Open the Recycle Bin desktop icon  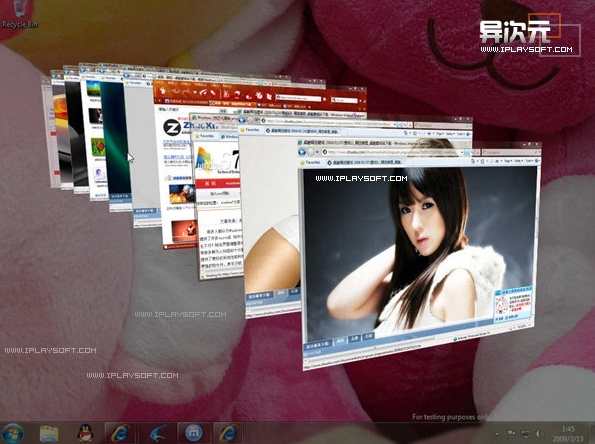[20, 14]
